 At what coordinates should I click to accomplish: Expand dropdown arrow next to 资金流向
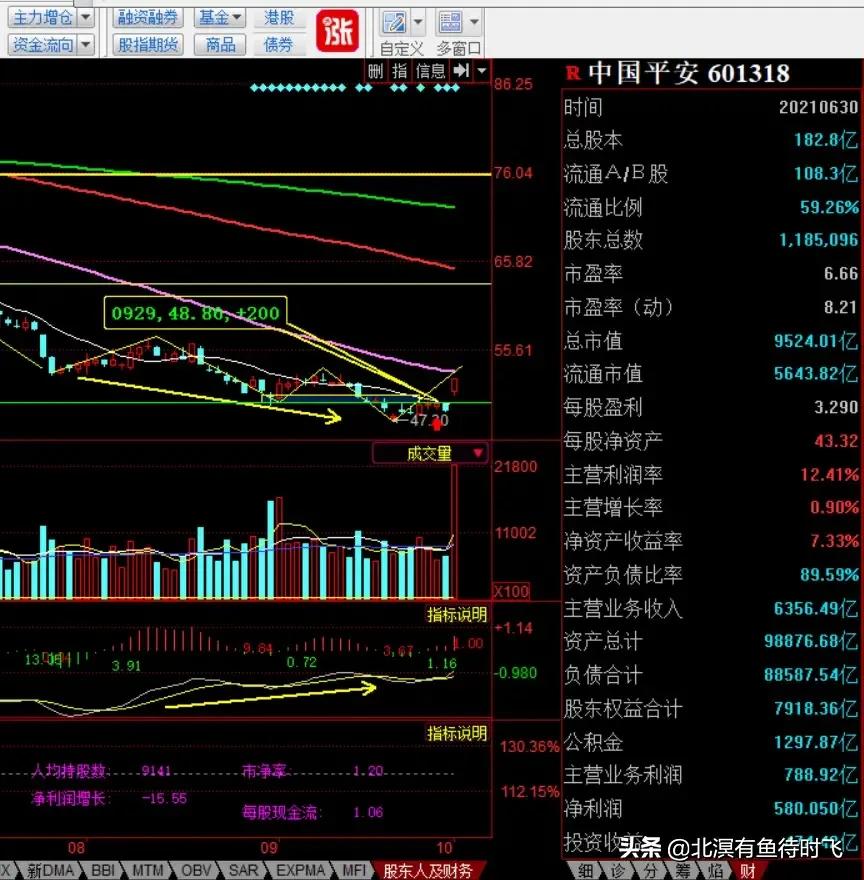tap(85, 44)
